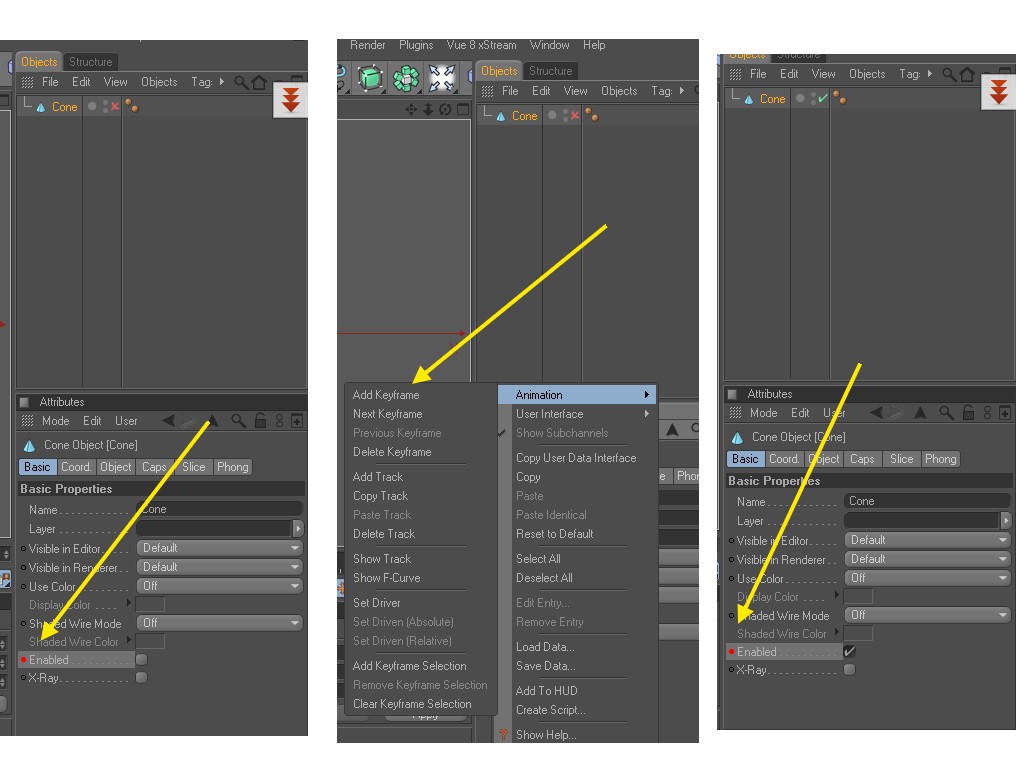Click Display Color swatch, Enabled-unchecked panel

point(150,605)
